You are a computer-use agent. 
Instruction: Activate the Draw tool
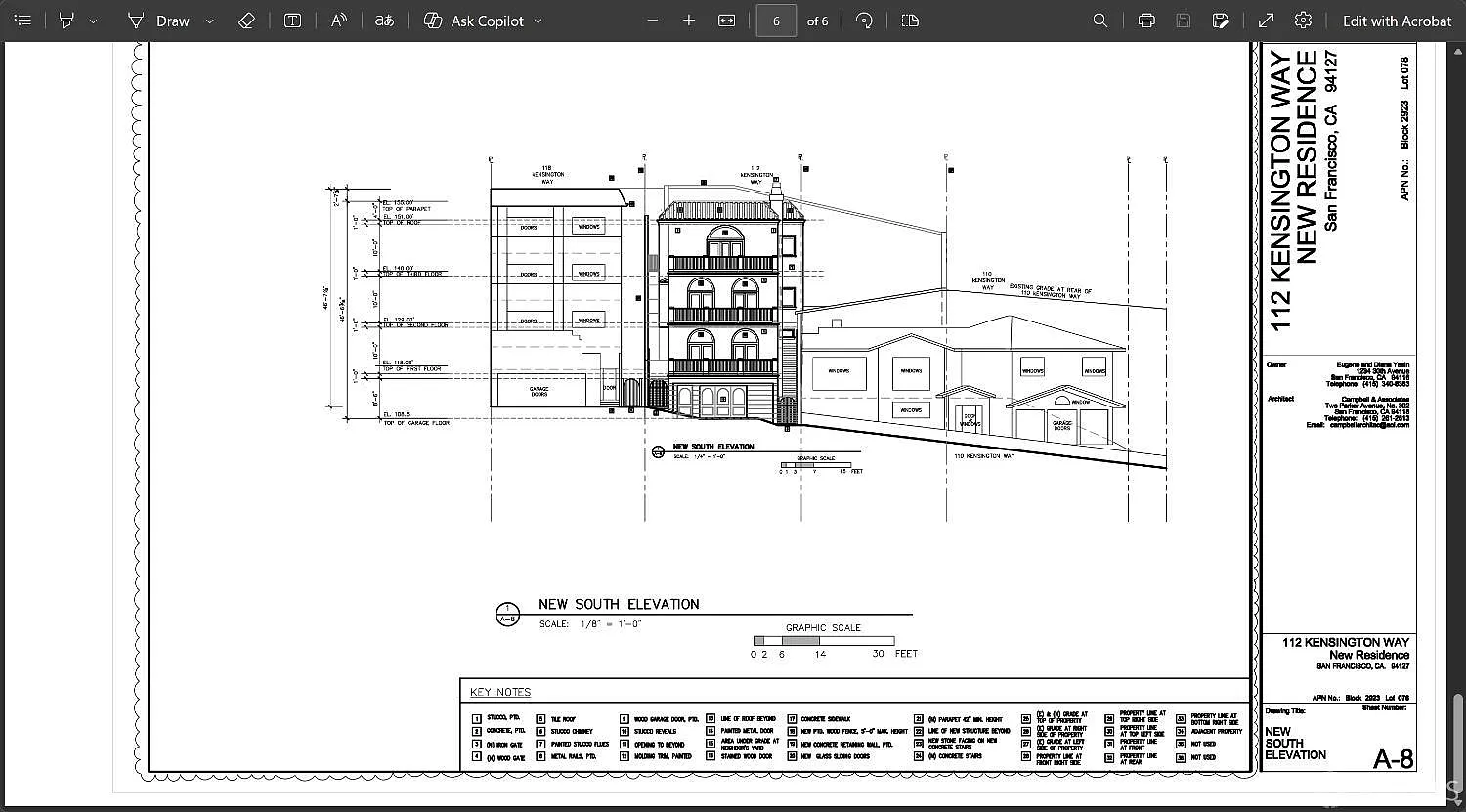159,21
